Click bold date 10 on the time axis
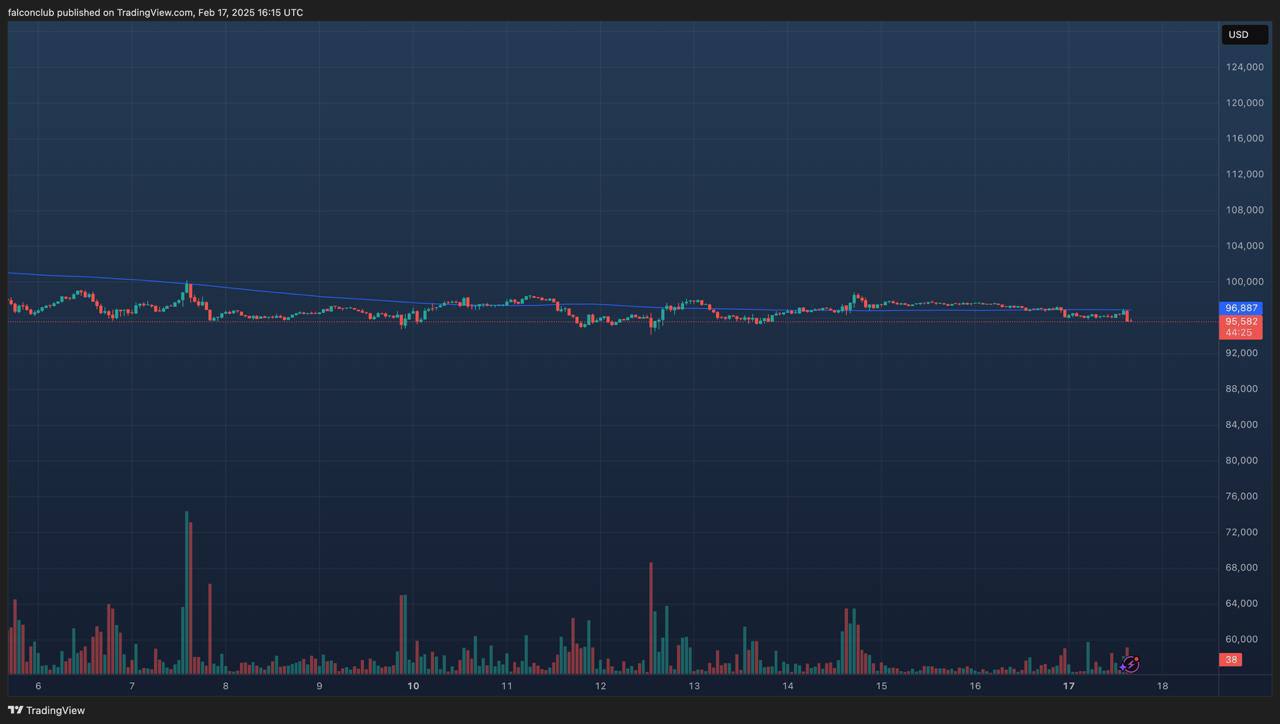 413,686
